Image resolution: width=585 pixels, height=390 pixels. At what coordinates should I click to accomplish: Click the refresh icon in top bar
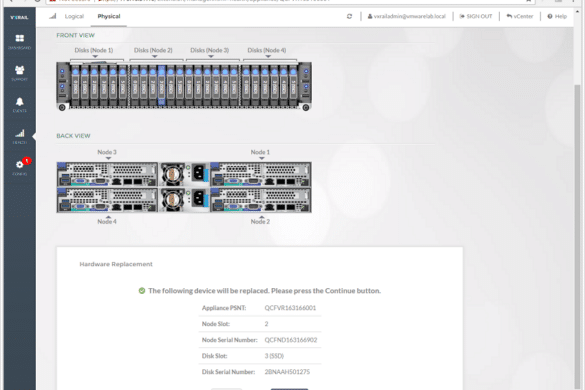[349, 16]
